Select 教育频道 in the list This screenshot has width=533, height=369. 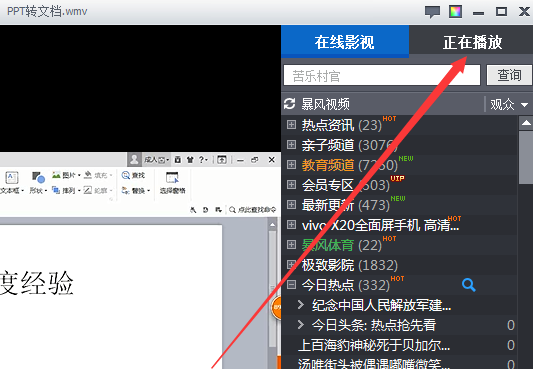(349, 165)
